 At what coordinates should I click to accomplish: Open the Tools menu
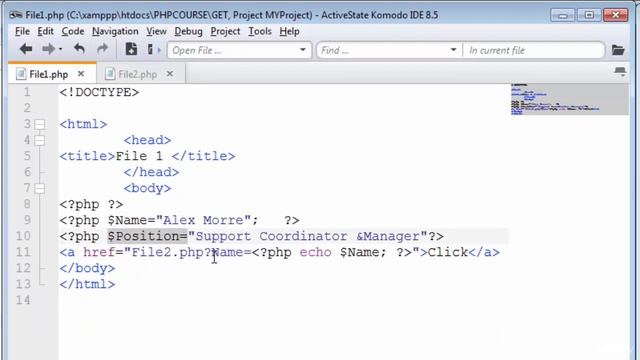click(260, 31)
